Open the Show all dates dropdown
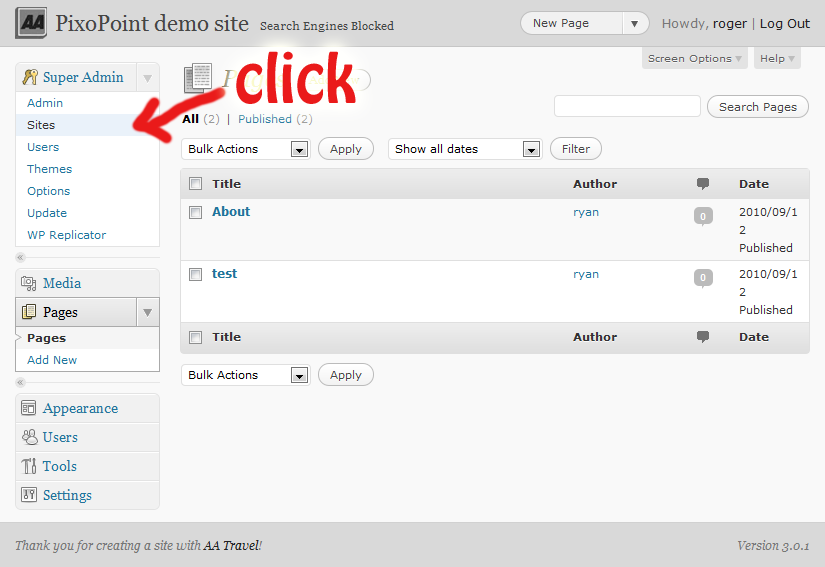Screen dimensions: 825x567 click(x=465, y=149)
